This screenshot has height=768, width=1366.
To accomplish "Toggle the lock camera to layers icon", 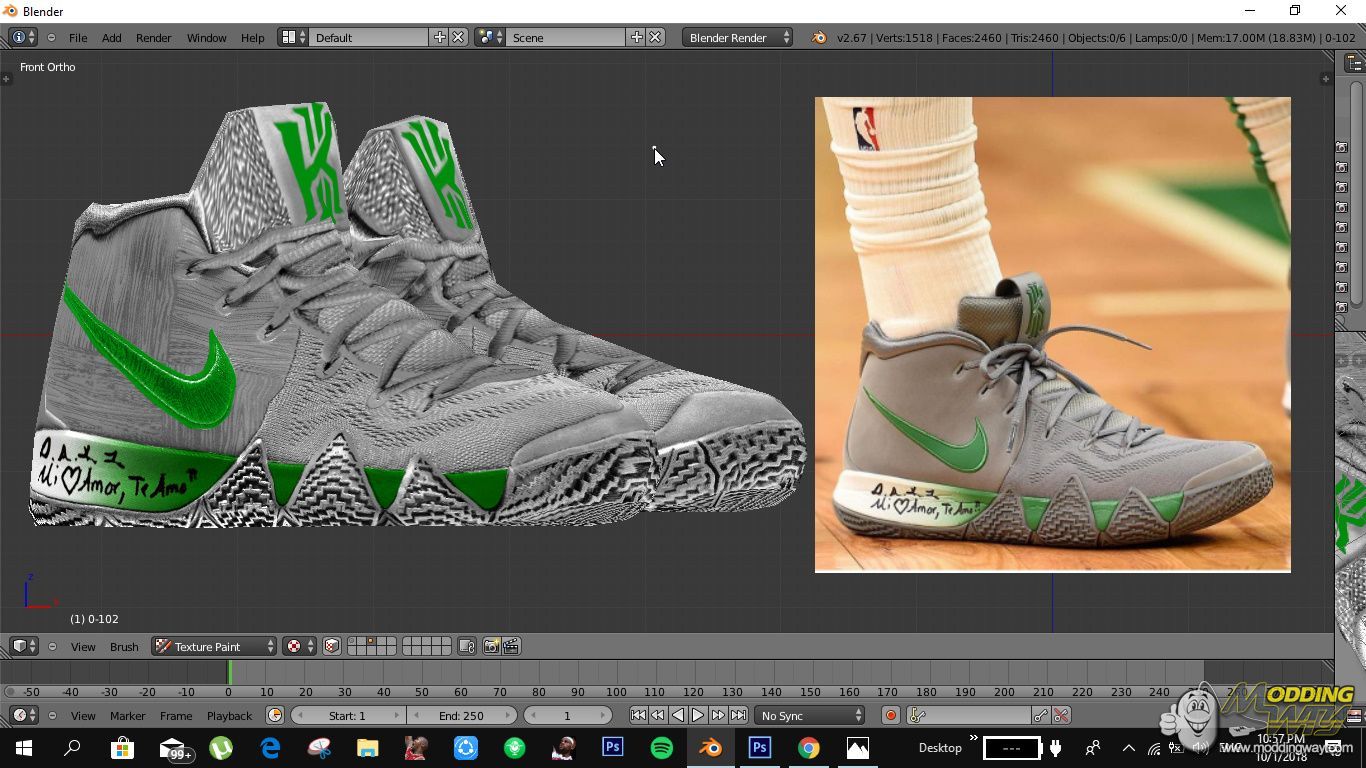I will click(x=466, y=647).
